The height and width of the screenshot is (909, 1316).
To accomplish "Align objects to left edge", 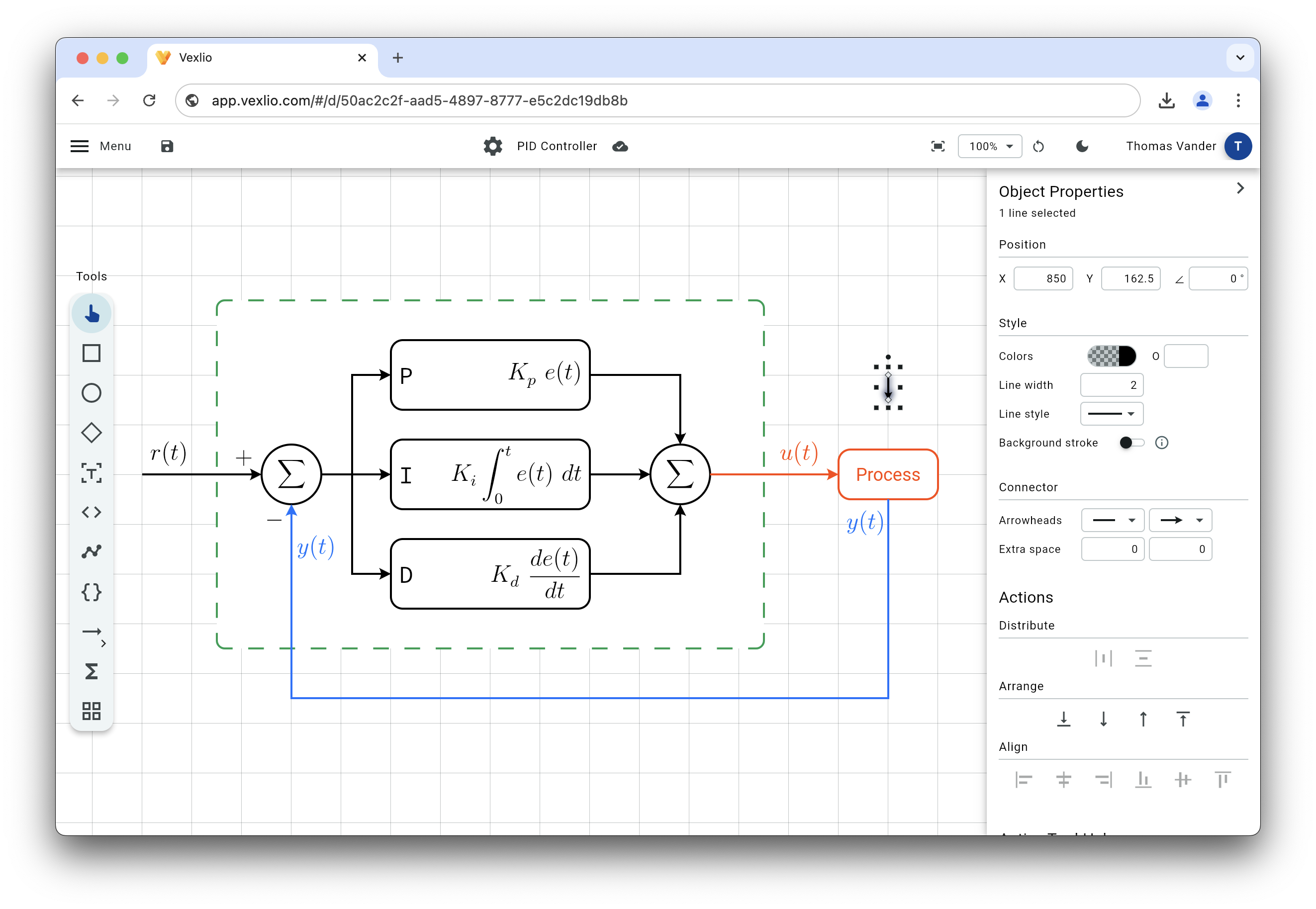I will click(x=1023, y=780).
